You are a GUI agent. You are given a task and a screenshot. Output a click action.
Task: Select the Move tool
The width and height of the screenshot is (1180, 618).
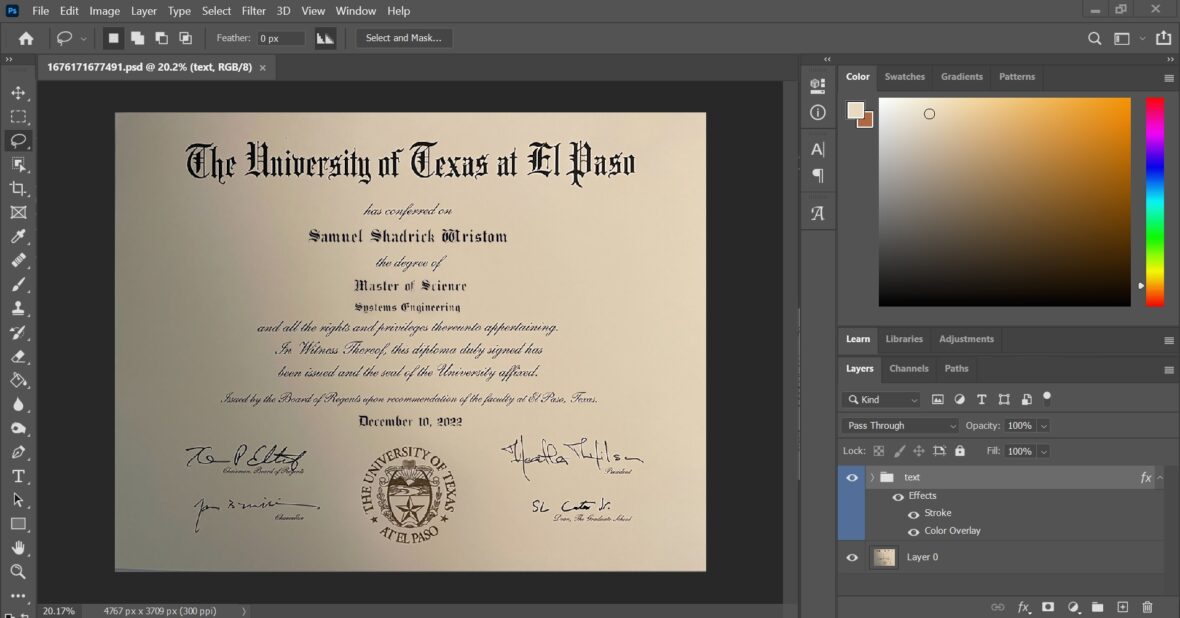coord(18,93)
